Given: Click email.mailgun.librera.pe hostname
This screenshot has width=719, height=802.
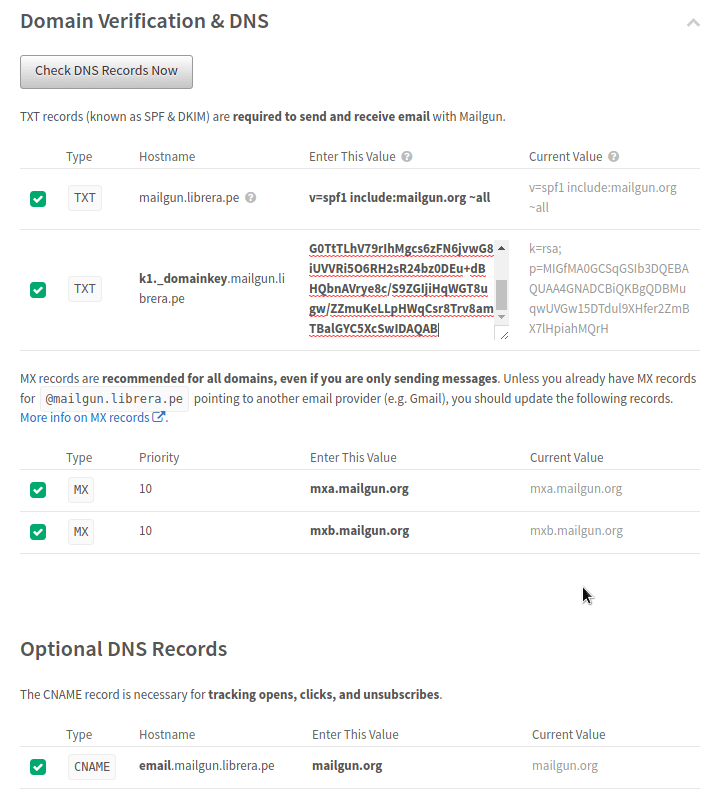Looking at the screenshot, I should pos(207,766).
